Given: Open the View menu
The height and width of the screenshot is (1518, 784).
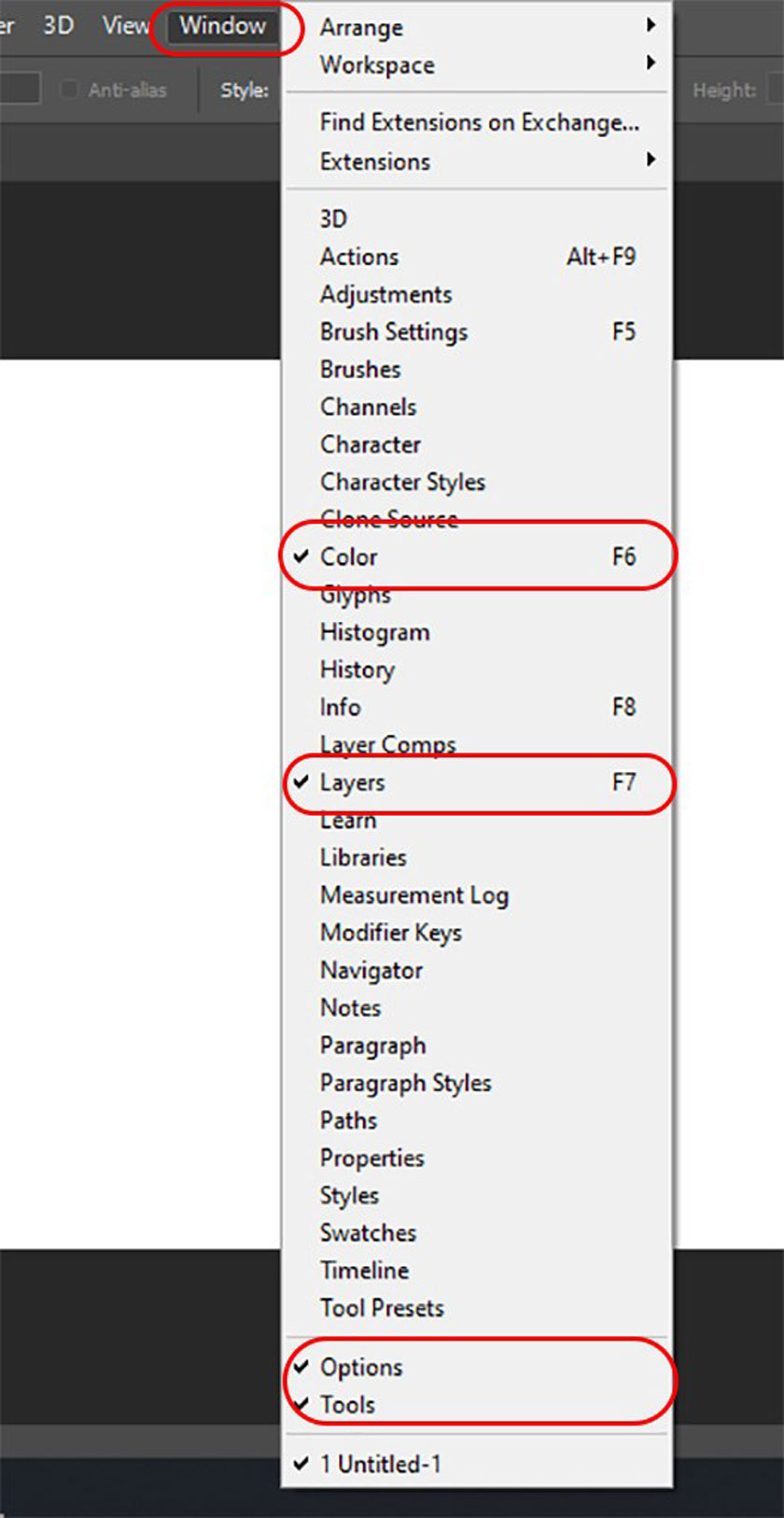Looking at the screenshot, I should click(x=125, y=25).
